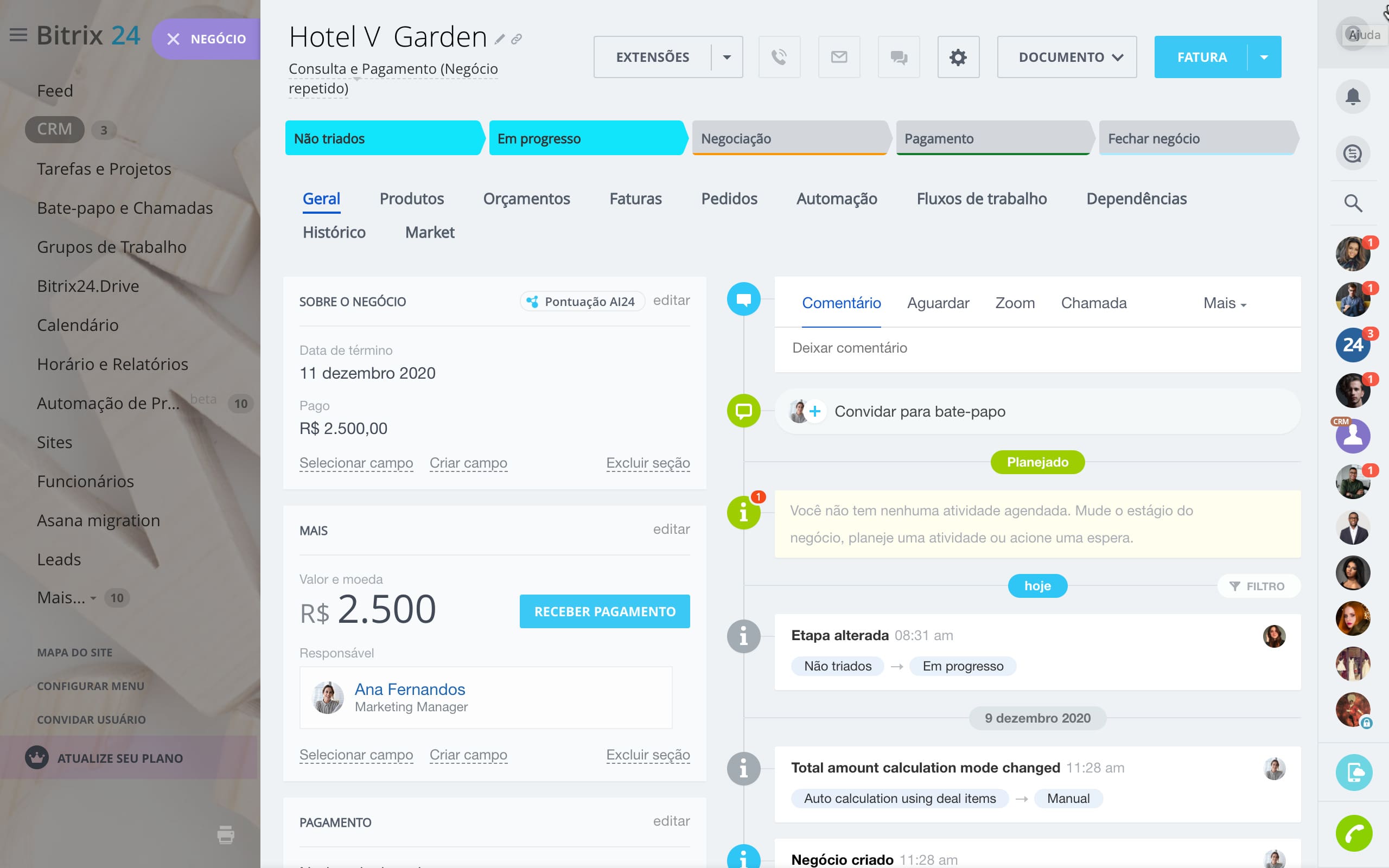Open settings gear icon for the deal
1389x868 pixels.
click(958, 57)
